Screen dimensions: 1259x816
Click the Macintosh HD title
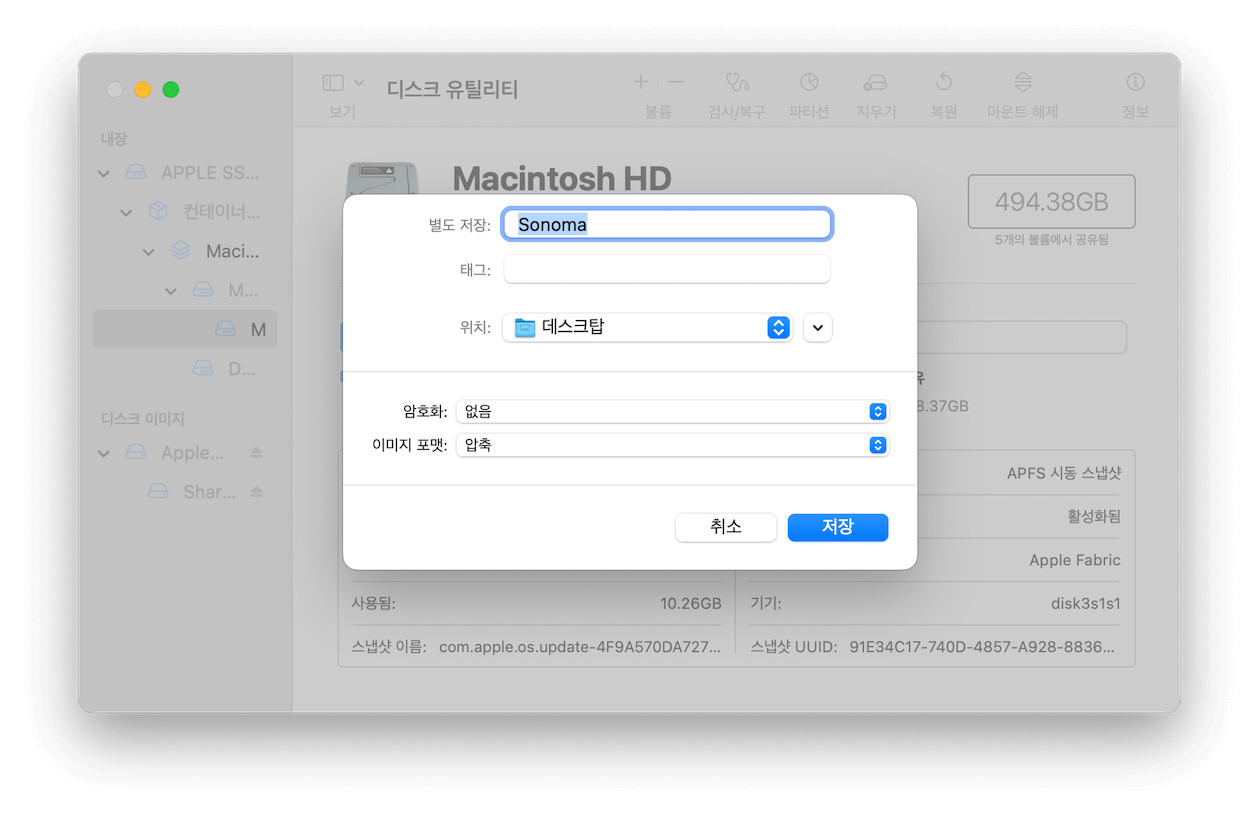(x=562, y=179)
